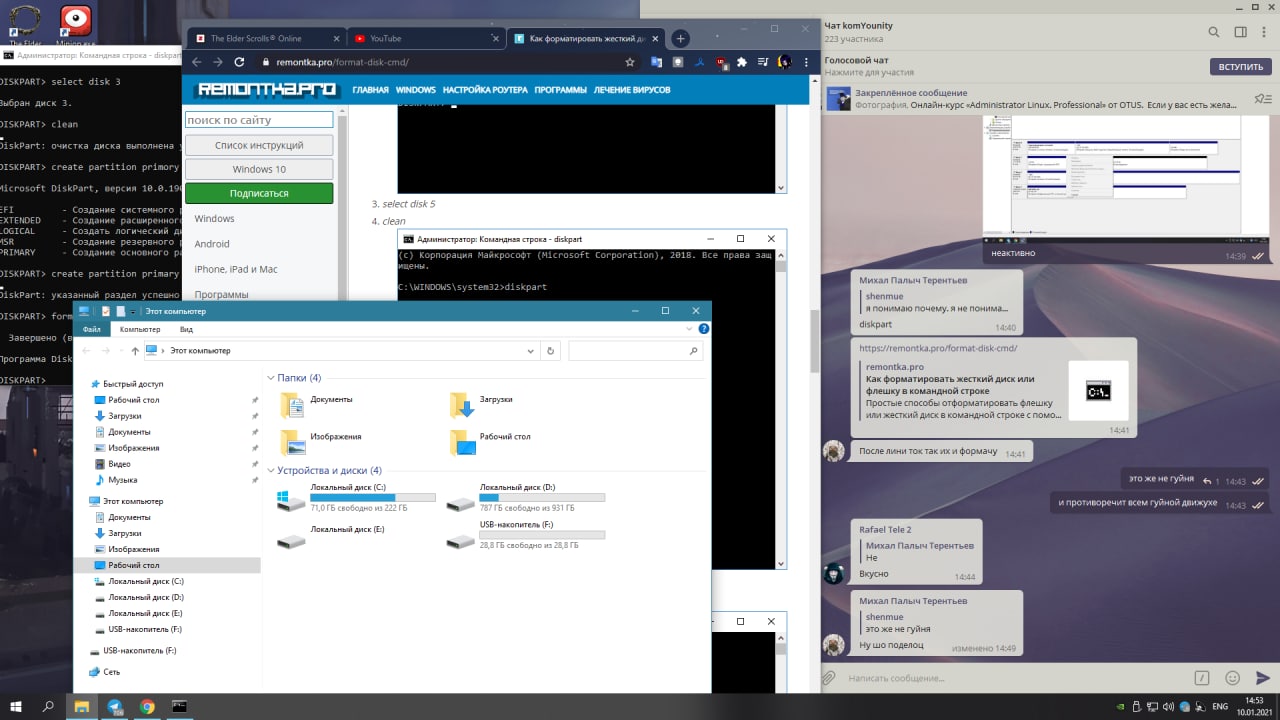This screenshot has width=1280, height=720.
Task: Open ЛЕЧЕНИЕ ВИРУСОВ site link
Action: [x=632, y=90]
